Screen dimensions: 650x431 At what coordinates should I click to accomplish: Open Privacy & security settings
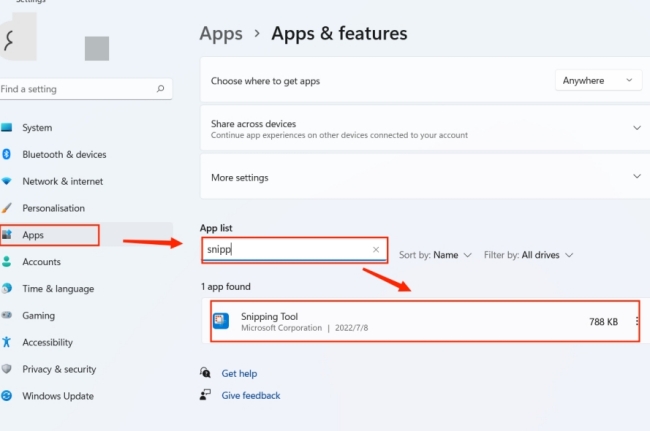point(59,369)
